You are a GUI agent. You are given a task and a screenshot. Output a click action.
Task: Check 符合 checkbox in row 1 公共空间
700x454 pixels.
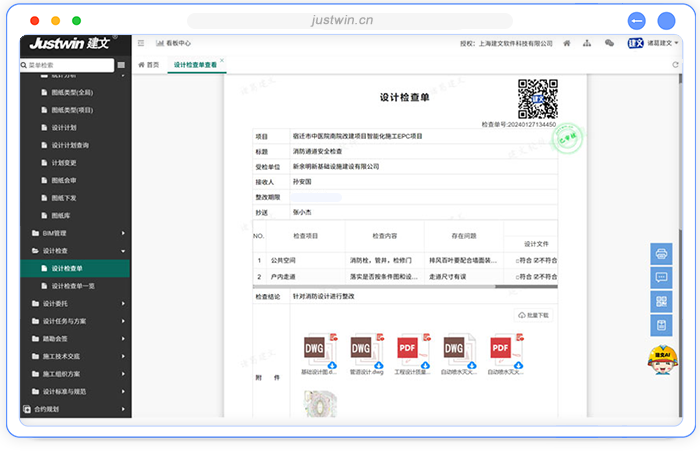pos(517,260)
